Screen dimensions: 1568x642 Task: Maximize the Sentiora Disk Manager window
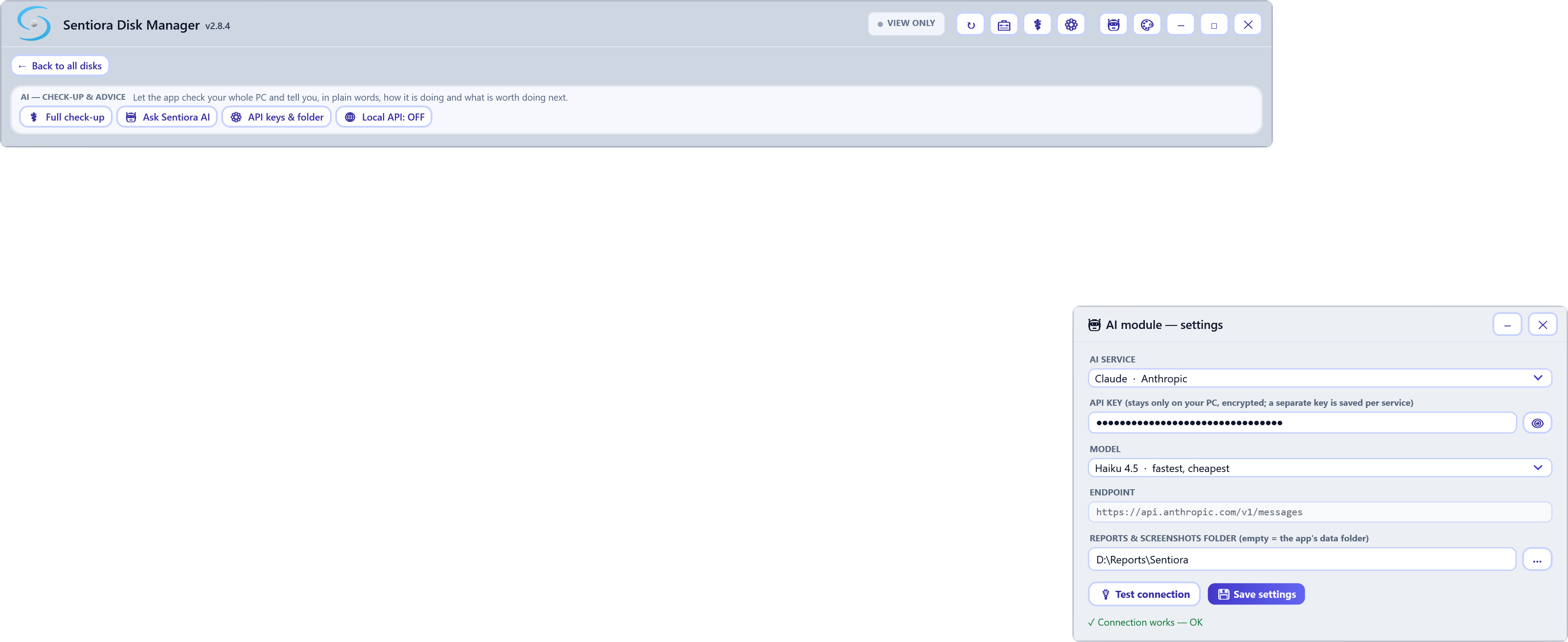pyautogui.click(x=1214, y=25)
